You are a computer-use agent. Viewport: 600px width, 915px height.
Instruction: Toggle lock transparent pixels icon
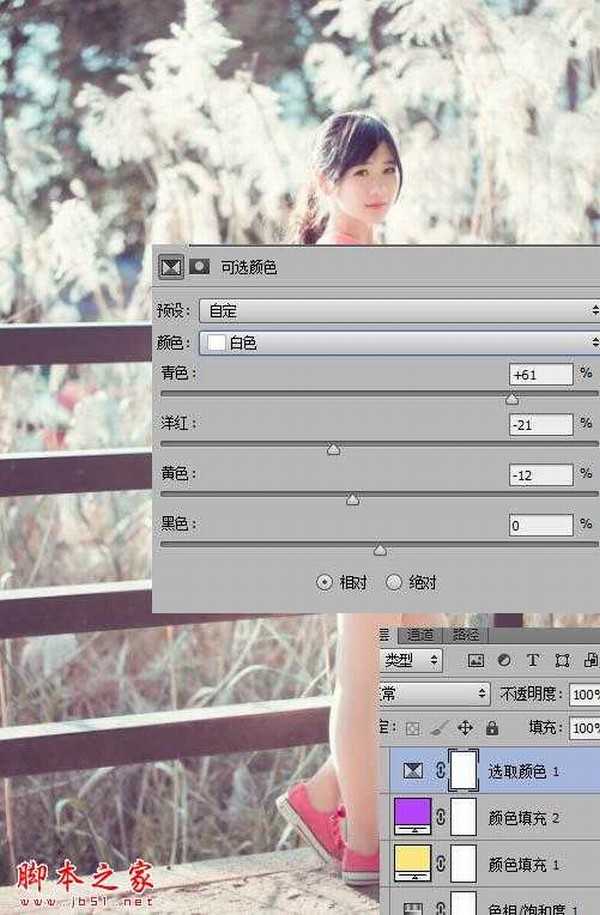(x=413, y=728)
